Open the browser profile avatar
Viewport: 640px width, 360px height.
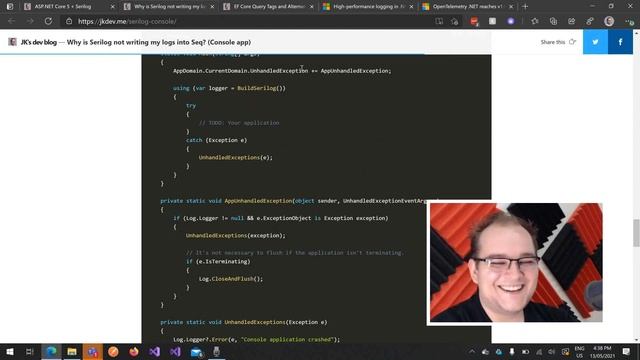609,21
